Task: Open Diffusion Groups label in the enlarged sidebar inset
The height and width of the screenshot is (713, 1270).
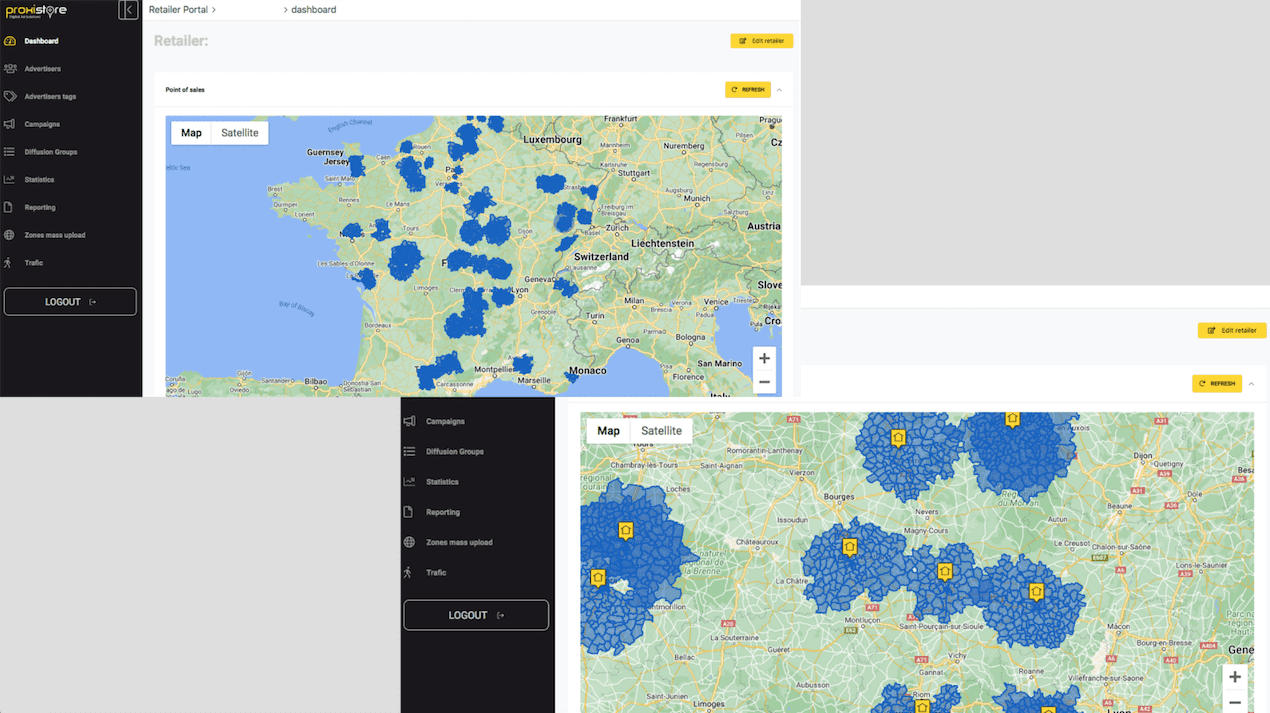Action: click(455, 452)
